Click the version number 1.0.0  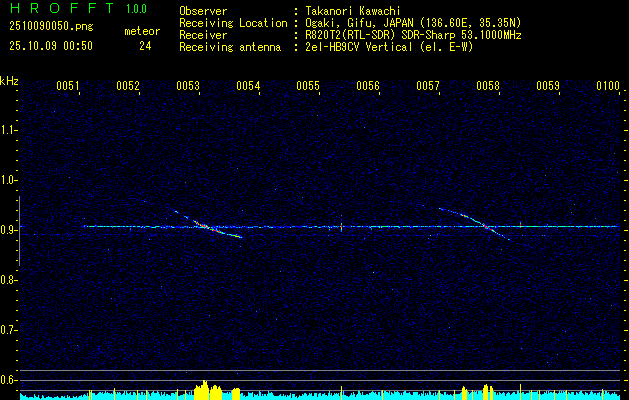136,9
